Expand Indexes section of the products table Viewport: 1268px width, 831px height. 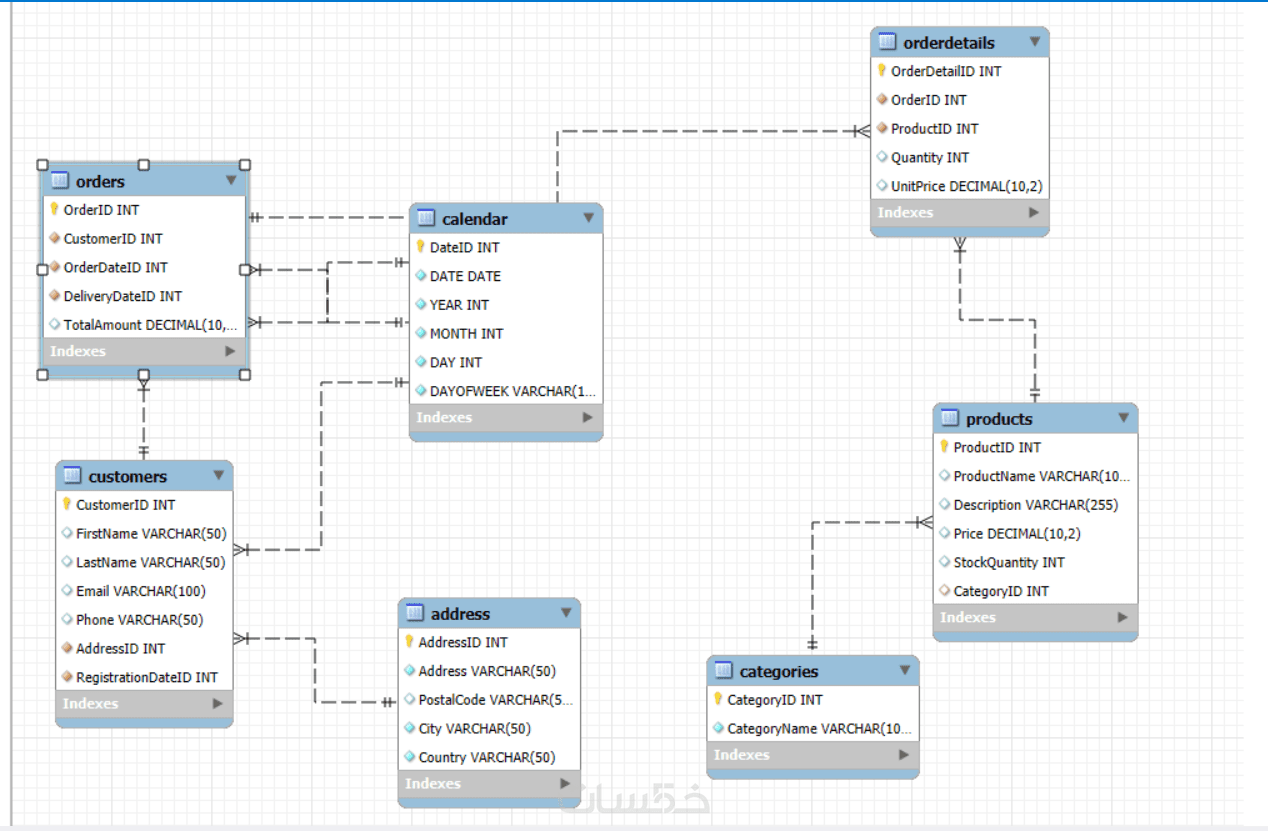coord(1122,618)
